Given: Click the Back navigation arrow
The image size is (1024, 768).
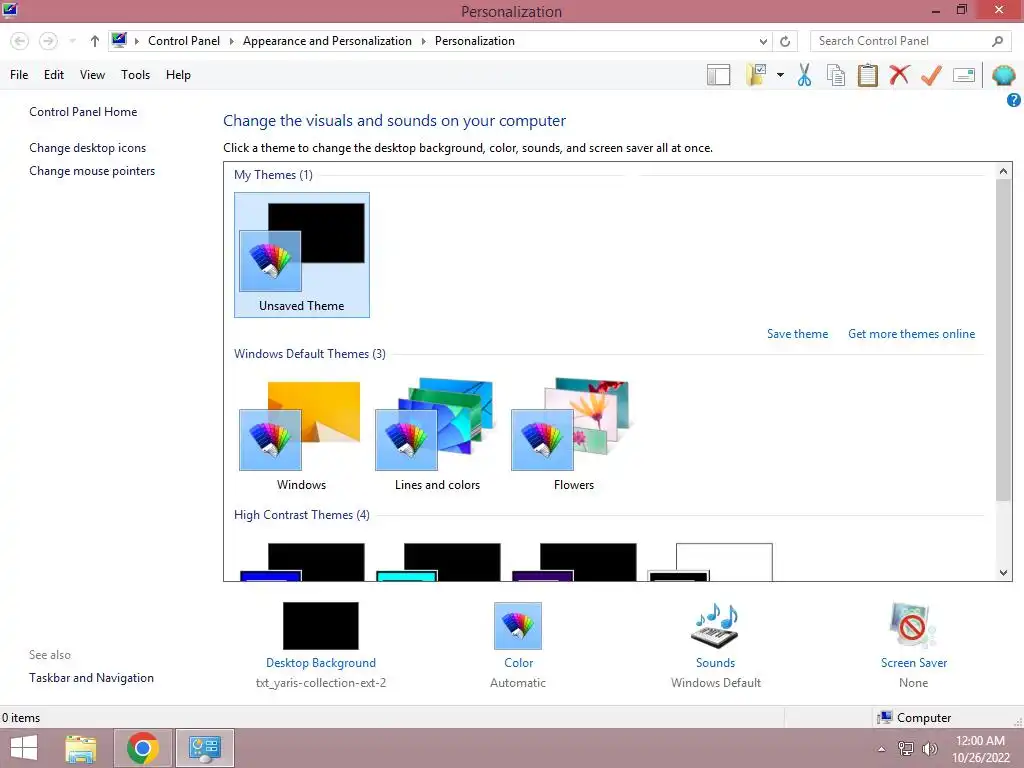Looking at the screenshot, I should coord(20,41).
